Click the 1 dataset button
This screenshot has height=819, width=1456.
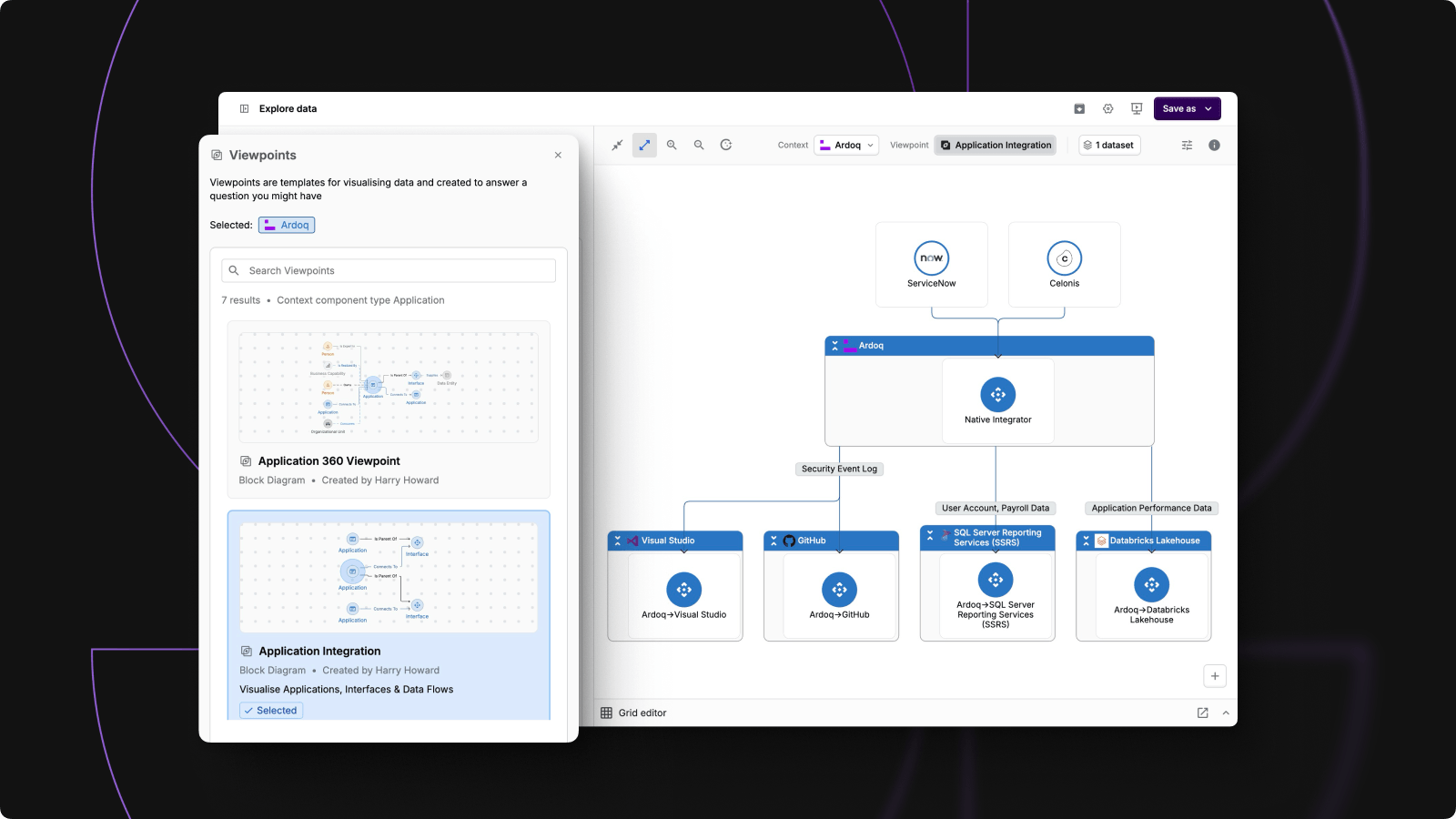pyautogui.click(x=1108, y=146)
